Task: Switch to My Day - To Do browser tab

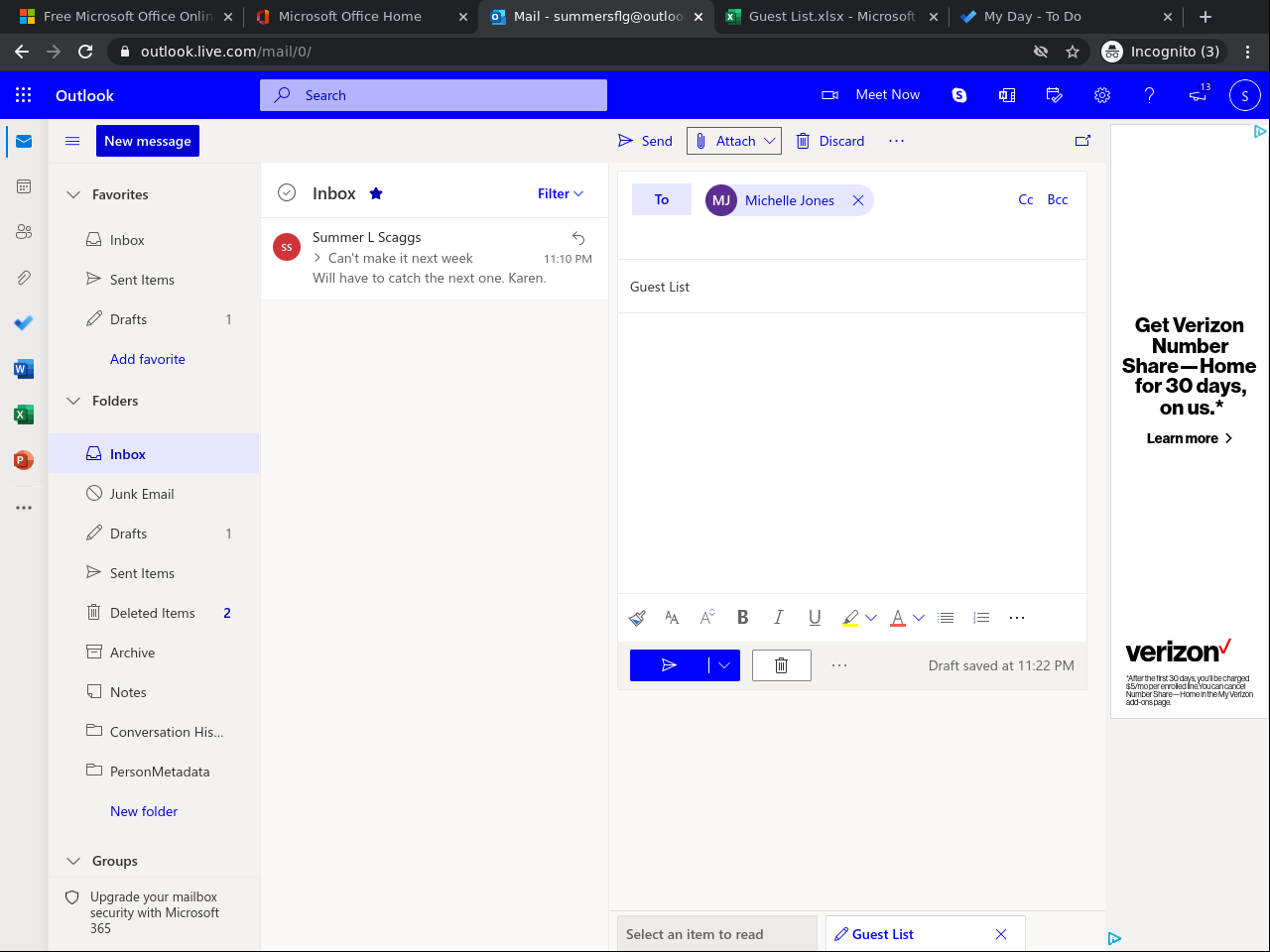Action: pos(1066,17)
